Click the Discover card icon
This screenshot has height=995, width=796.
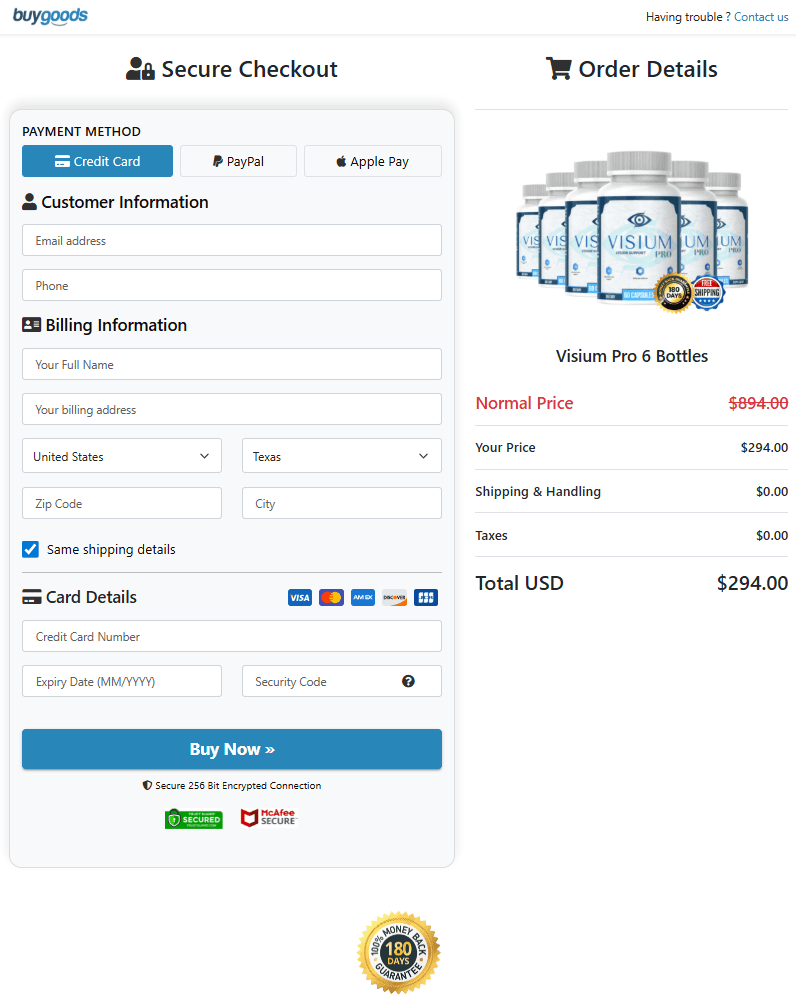click(x=394, y=598)
